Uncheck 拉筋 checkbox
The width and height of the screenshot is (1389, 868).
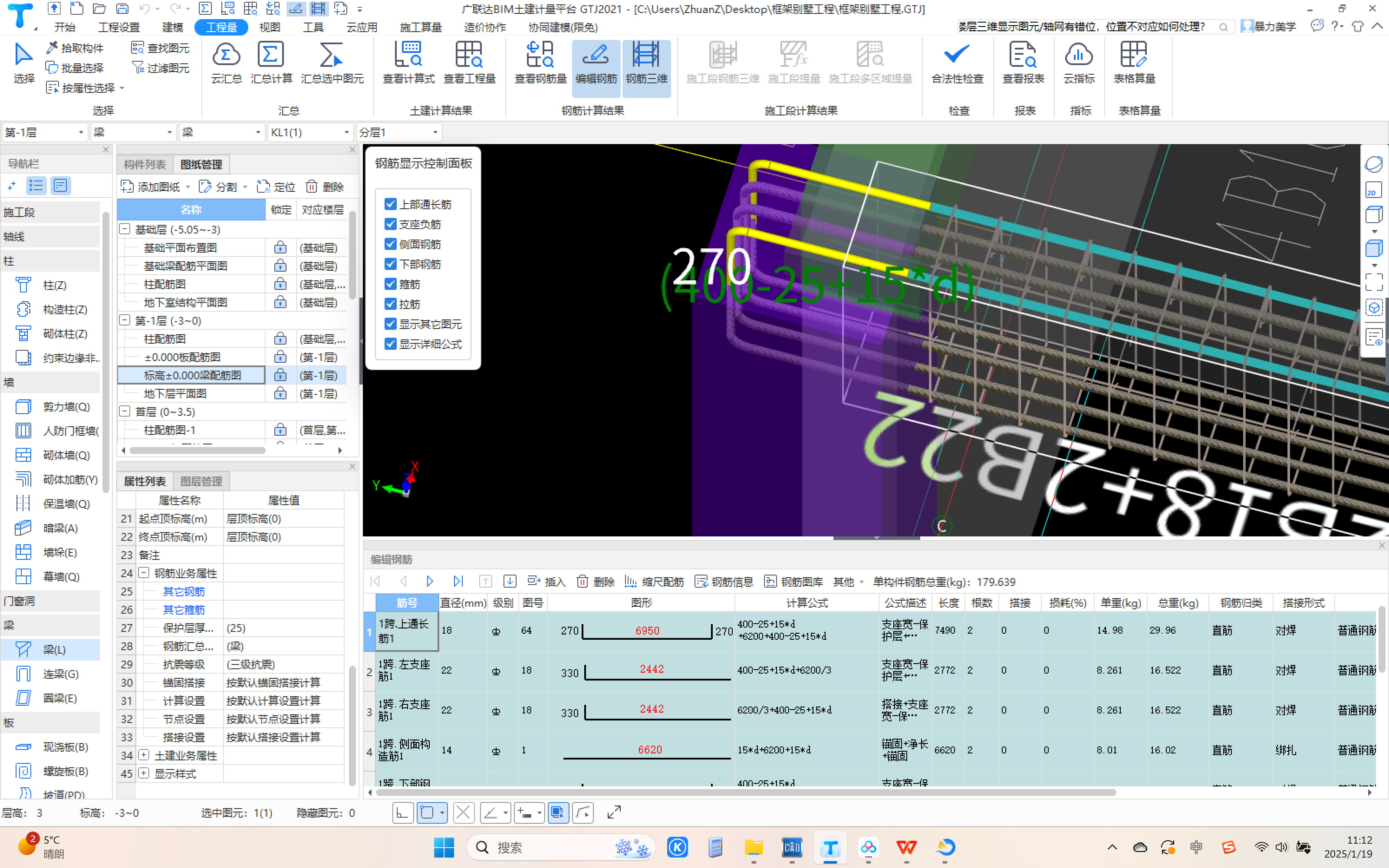point(390,304)
